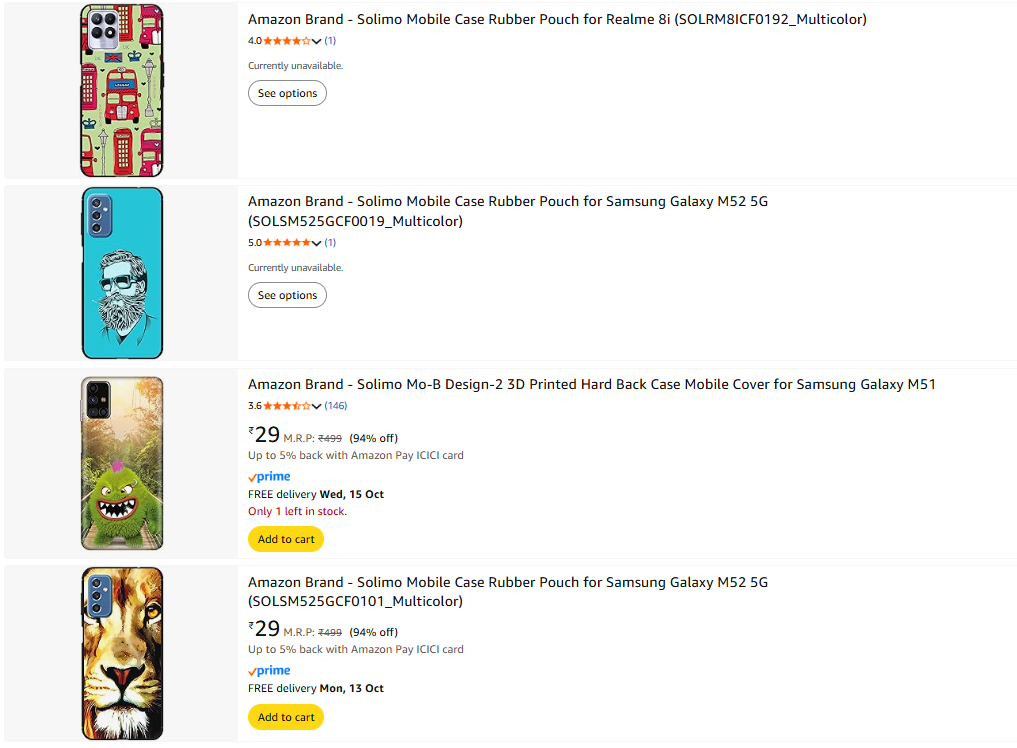Click the Prime logo on the lion case listing
The height and width of the screenshot is (748, 1017).
click(269, 671)
